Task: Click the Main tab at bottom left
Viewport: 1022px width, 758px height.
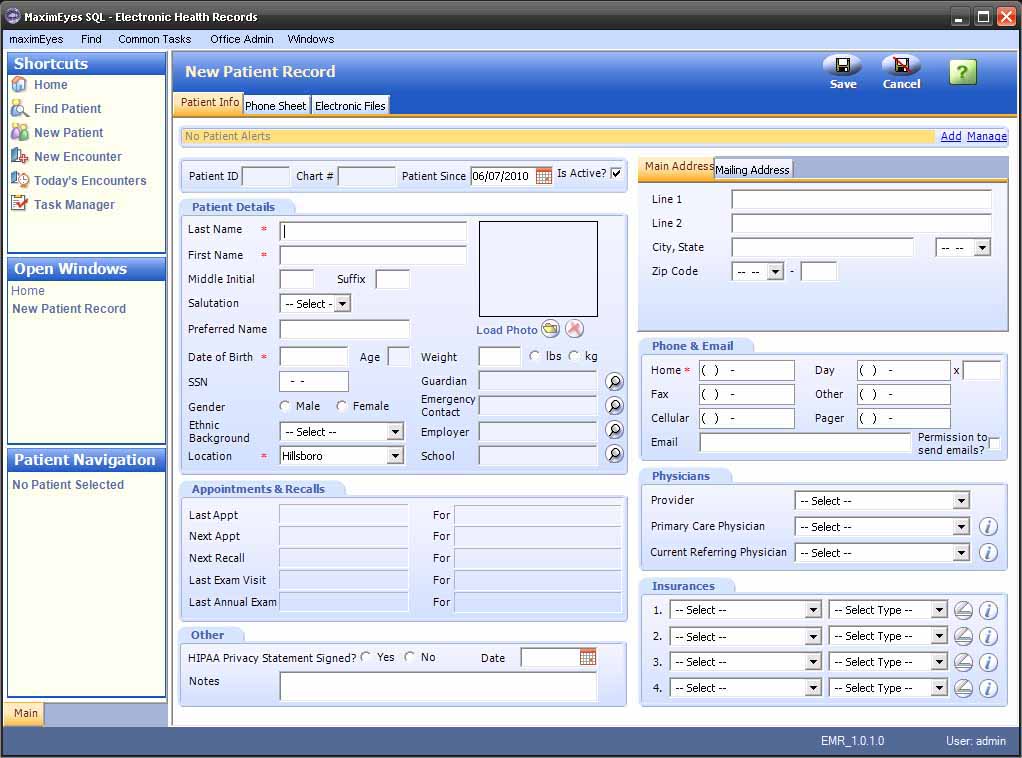Action: (25, 713)
